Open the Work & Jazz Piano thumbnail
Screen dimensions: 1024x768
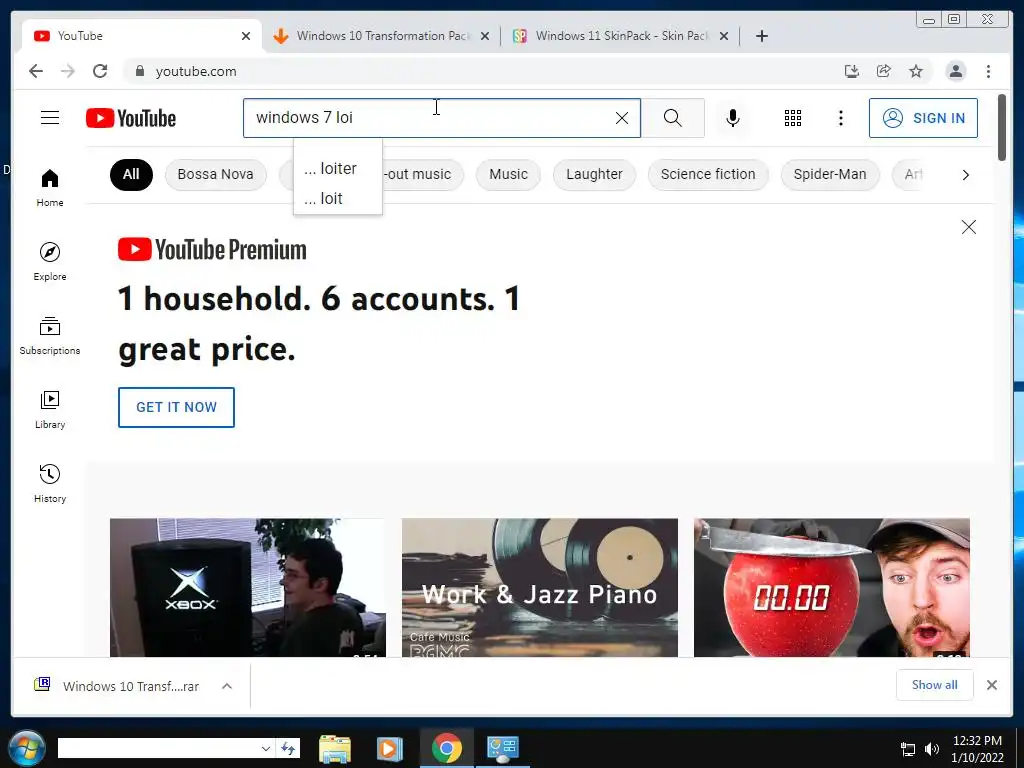(539, 587)
